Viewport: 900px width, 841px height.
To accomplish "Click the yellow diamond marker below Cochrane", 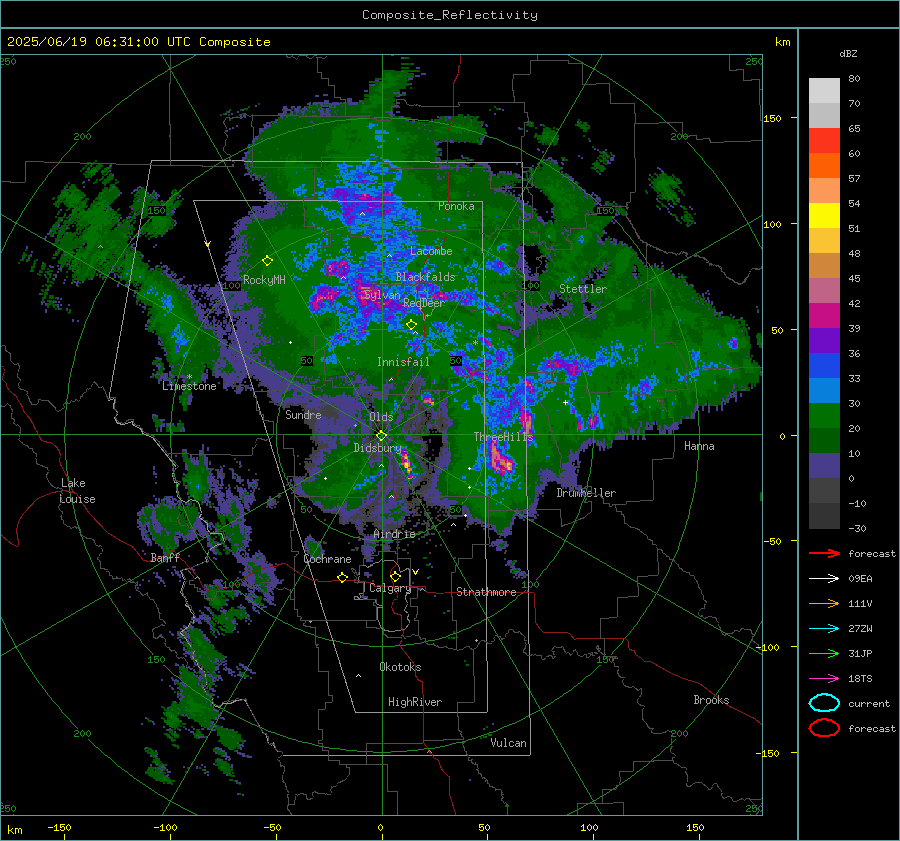I will pyautogui.click(x=343, y=578).
